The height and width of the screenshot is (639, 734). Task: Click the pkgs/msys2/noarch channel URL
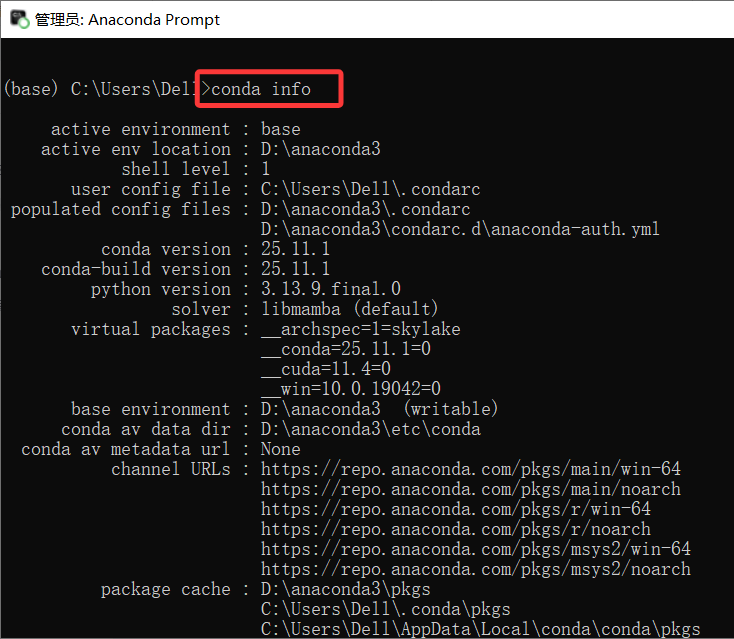click(476, 569)
